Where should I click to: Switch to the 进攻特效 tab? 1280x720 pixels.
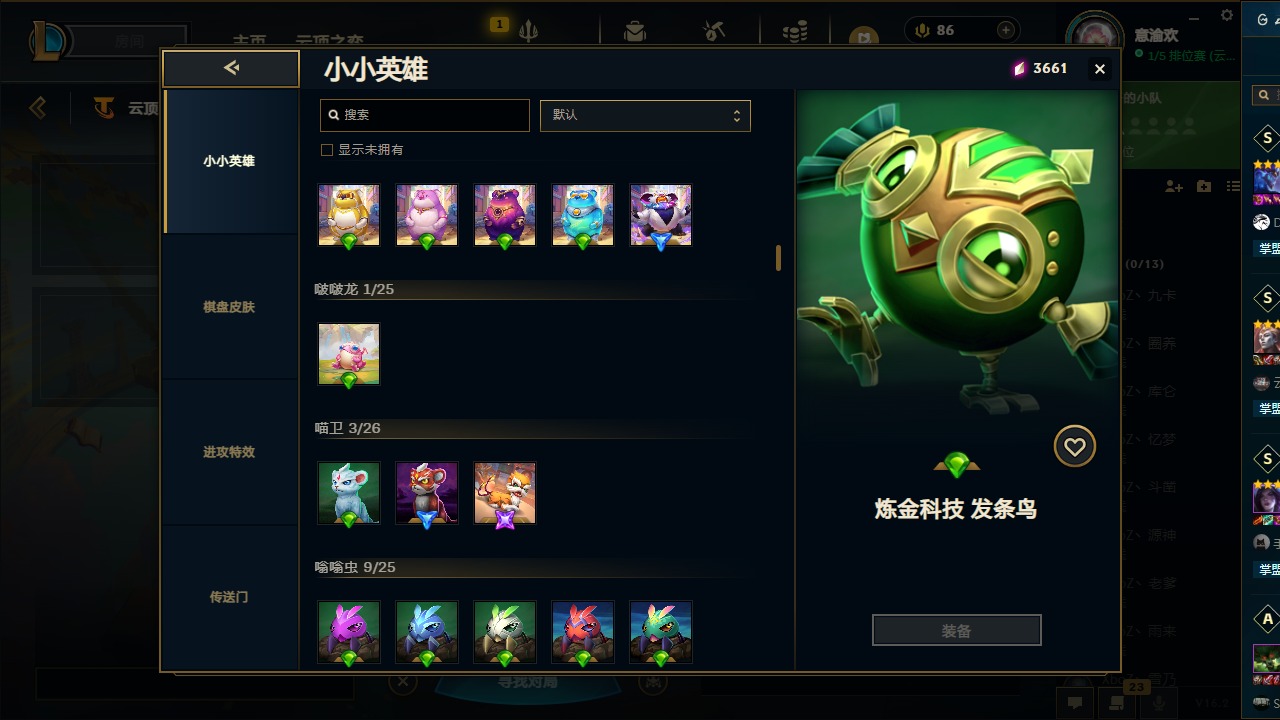tap(230, 452)
